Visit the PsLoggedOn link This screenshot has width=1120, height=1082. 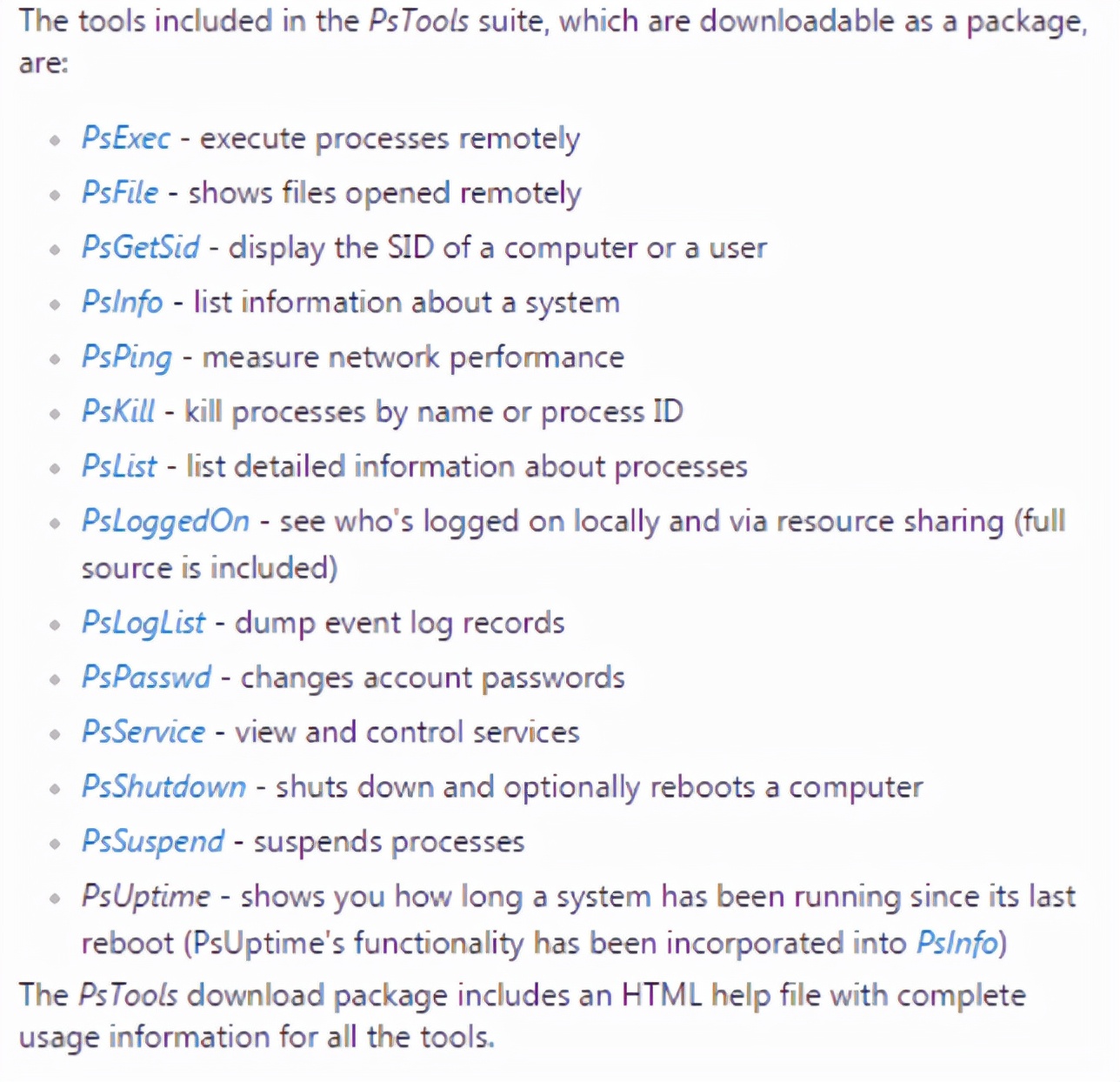click(x=165, y=522)
